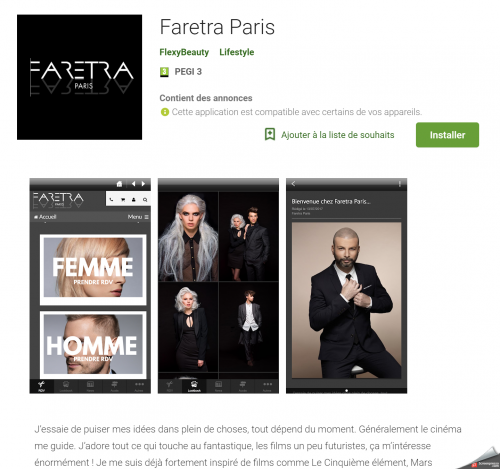The height and width of the screenshot is (469, 500).
Task: Open the Lifestyle category link
Action: point(237,52)
